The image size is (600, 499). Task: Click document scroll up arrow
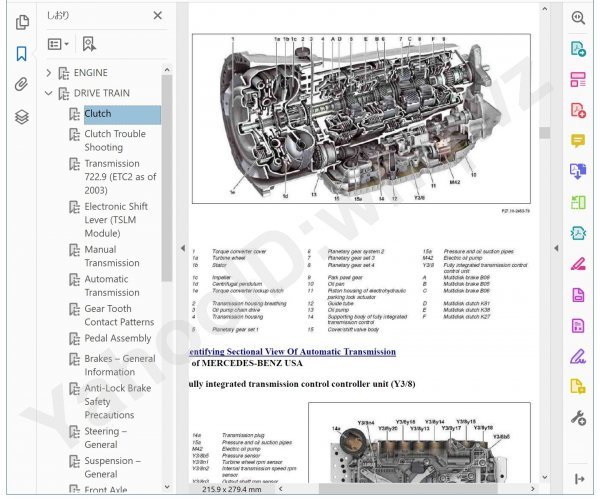point(545,8)
